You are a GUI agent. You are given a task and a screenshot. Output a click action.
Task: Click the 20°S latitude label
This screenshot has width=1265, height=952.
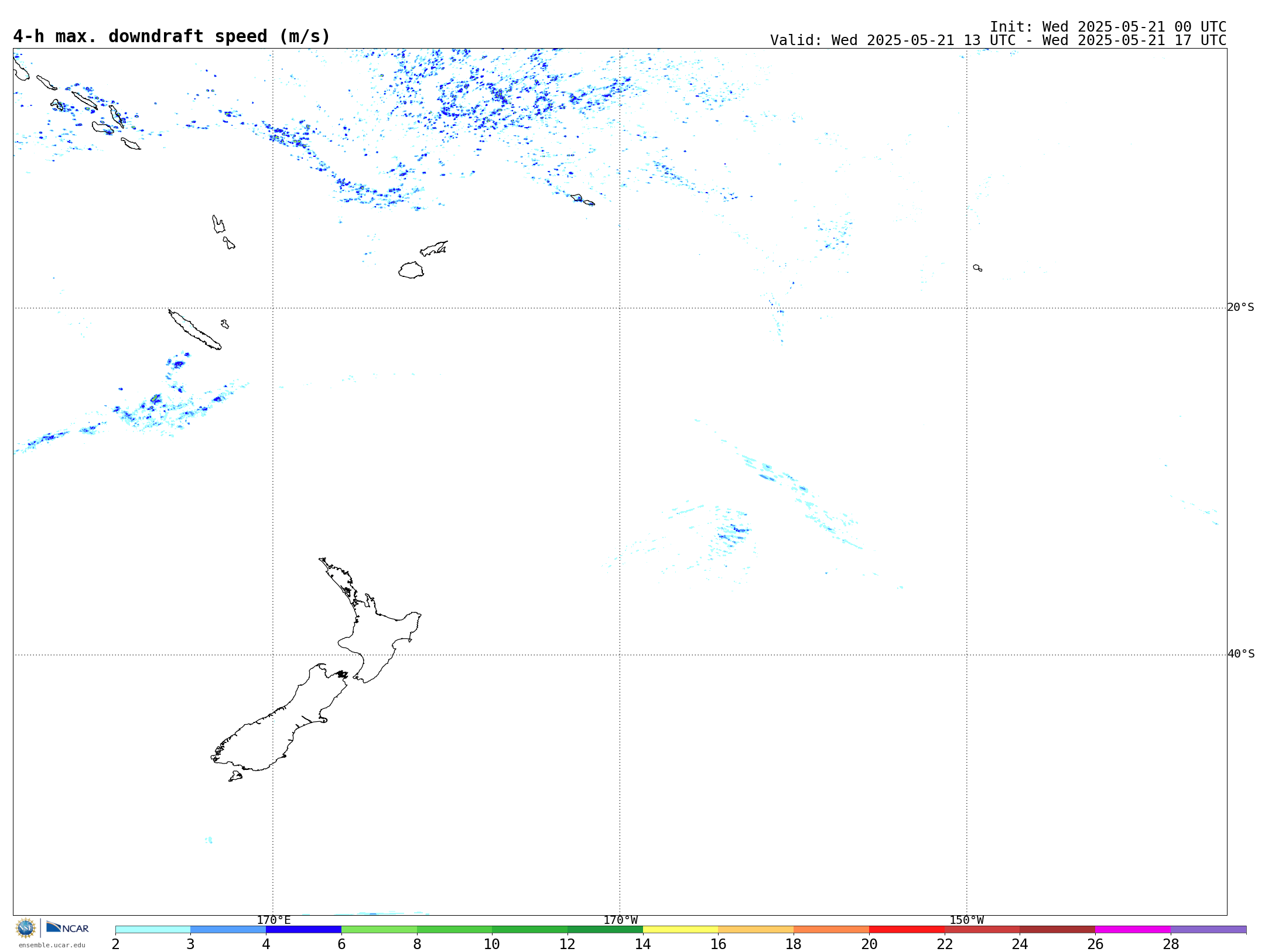pos(1240,307)
